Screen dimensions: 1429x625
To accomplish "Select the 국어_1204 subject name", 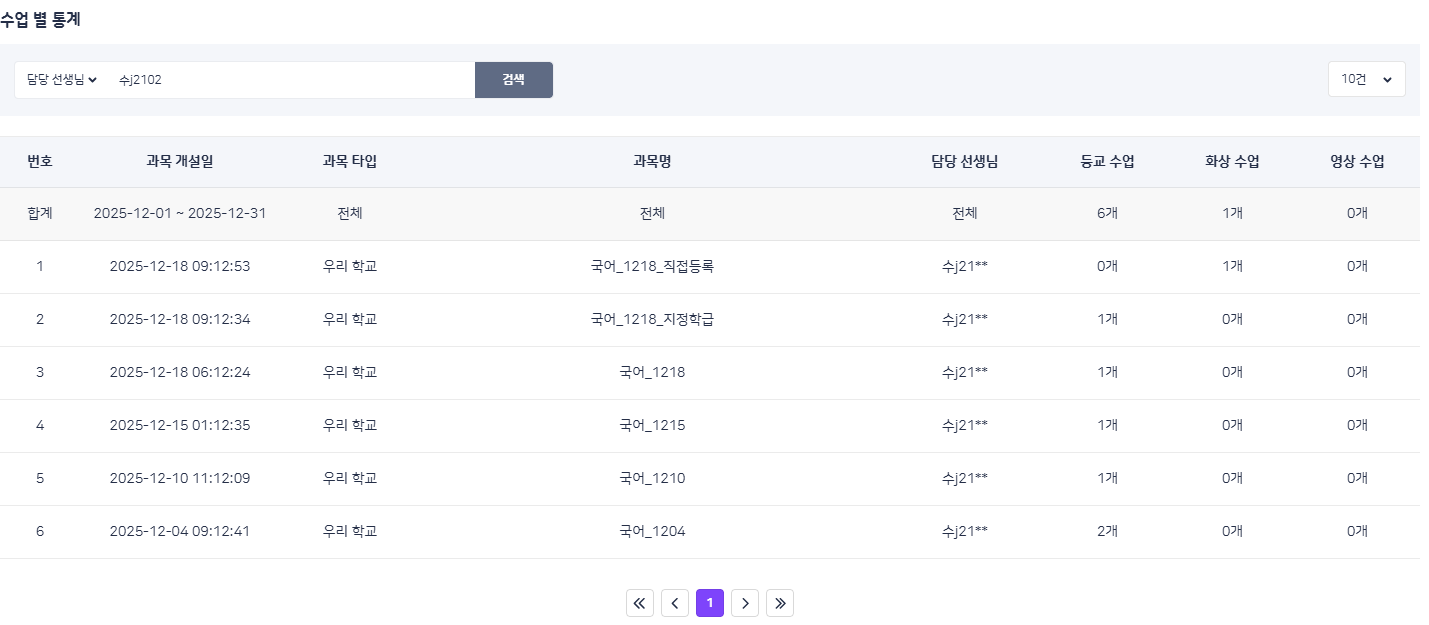I will [652, 531].
